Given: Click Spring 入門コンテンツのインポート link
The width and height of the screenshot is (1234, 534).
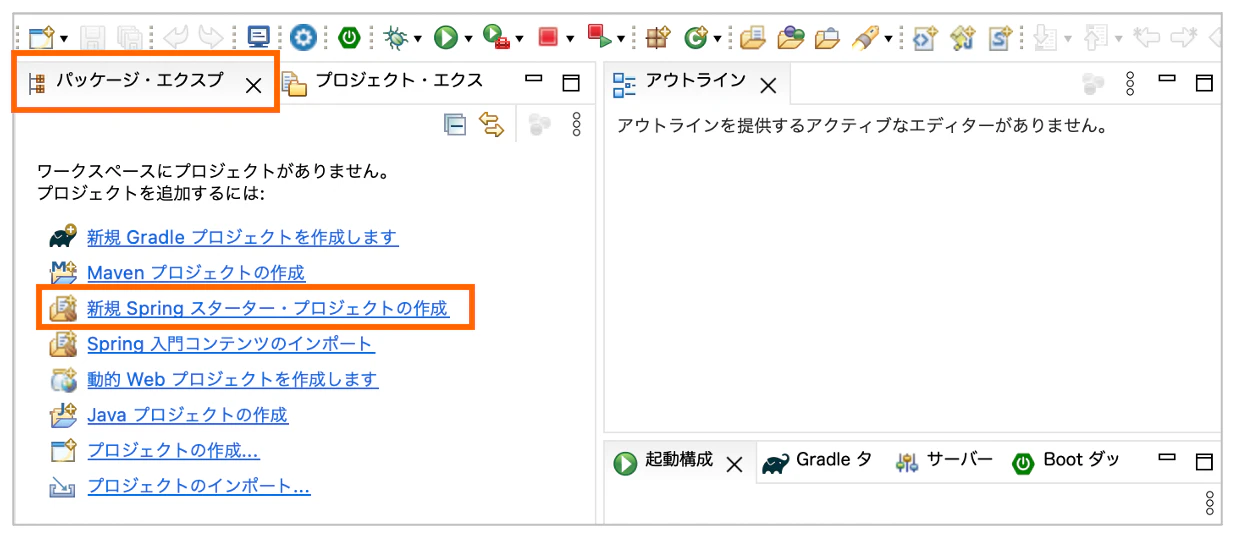Looking at the screenshot, I should coord(230,344).
